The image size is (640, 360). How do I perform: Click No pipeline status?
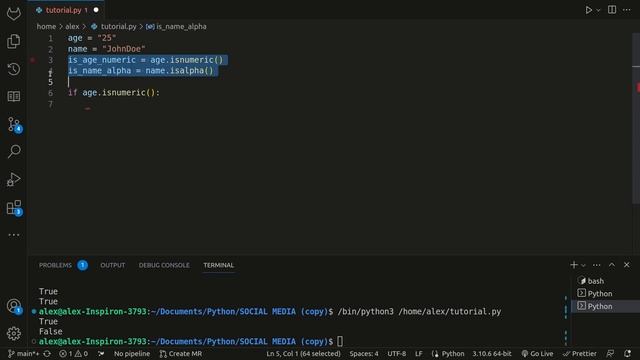(x=132, y=353)
